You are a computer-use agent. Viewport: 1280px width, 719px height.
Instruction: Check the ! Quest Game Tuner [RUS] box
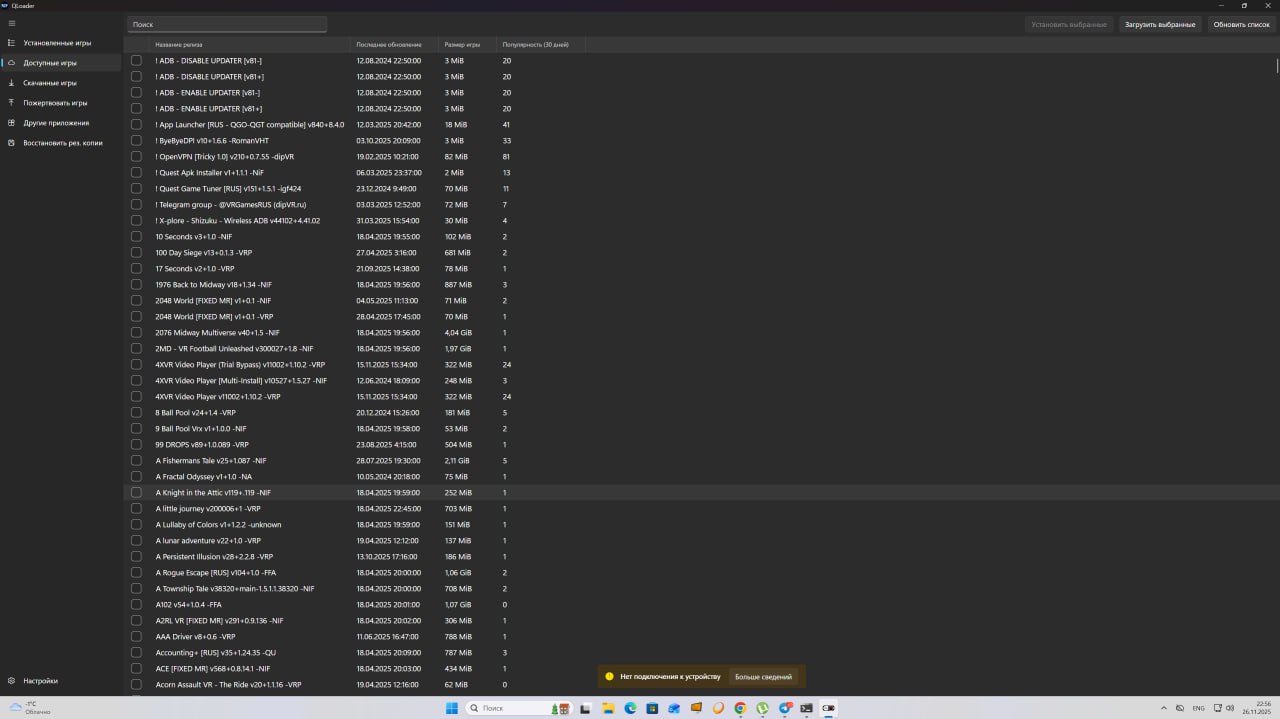[137, 189]
